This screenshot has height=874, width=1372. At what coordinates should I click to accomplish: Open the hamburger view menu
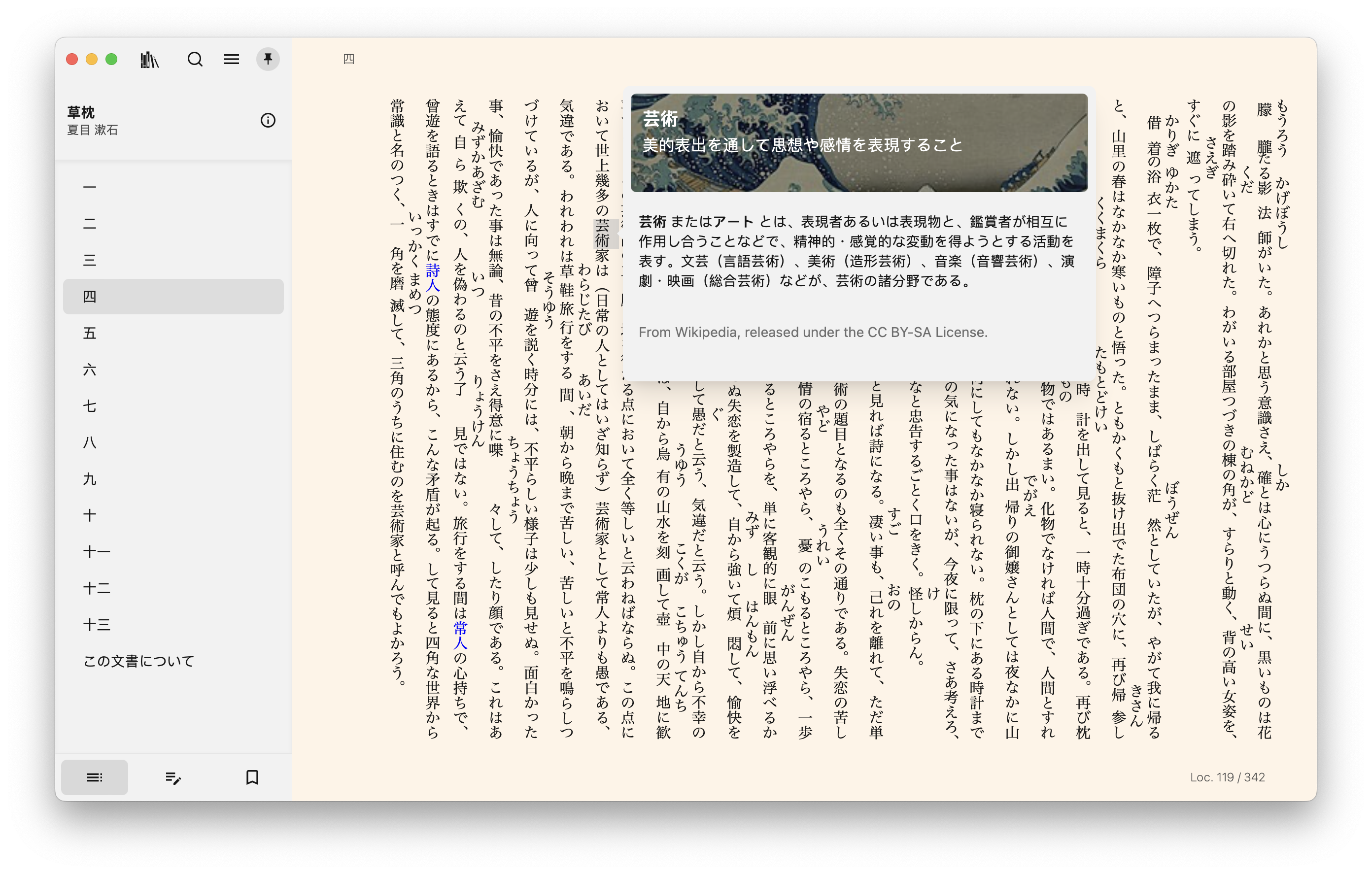tap(231, 59)
